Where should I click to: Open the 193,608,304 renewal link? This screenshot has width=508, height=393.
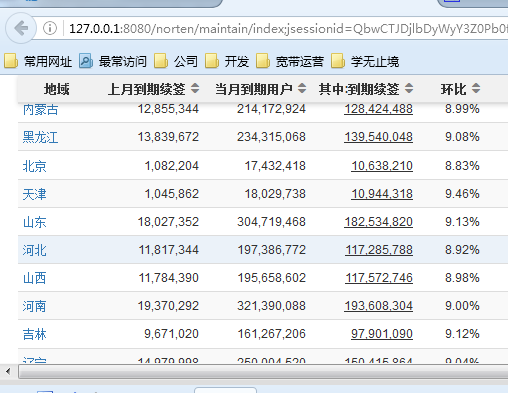click(x=378, y=306)
